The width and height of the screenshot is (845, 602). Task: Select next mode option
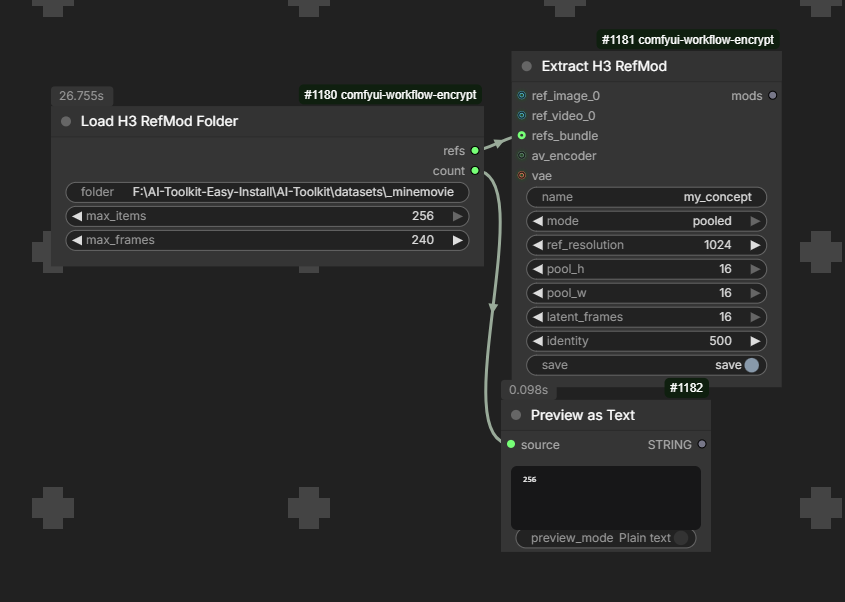coord(755,221)
